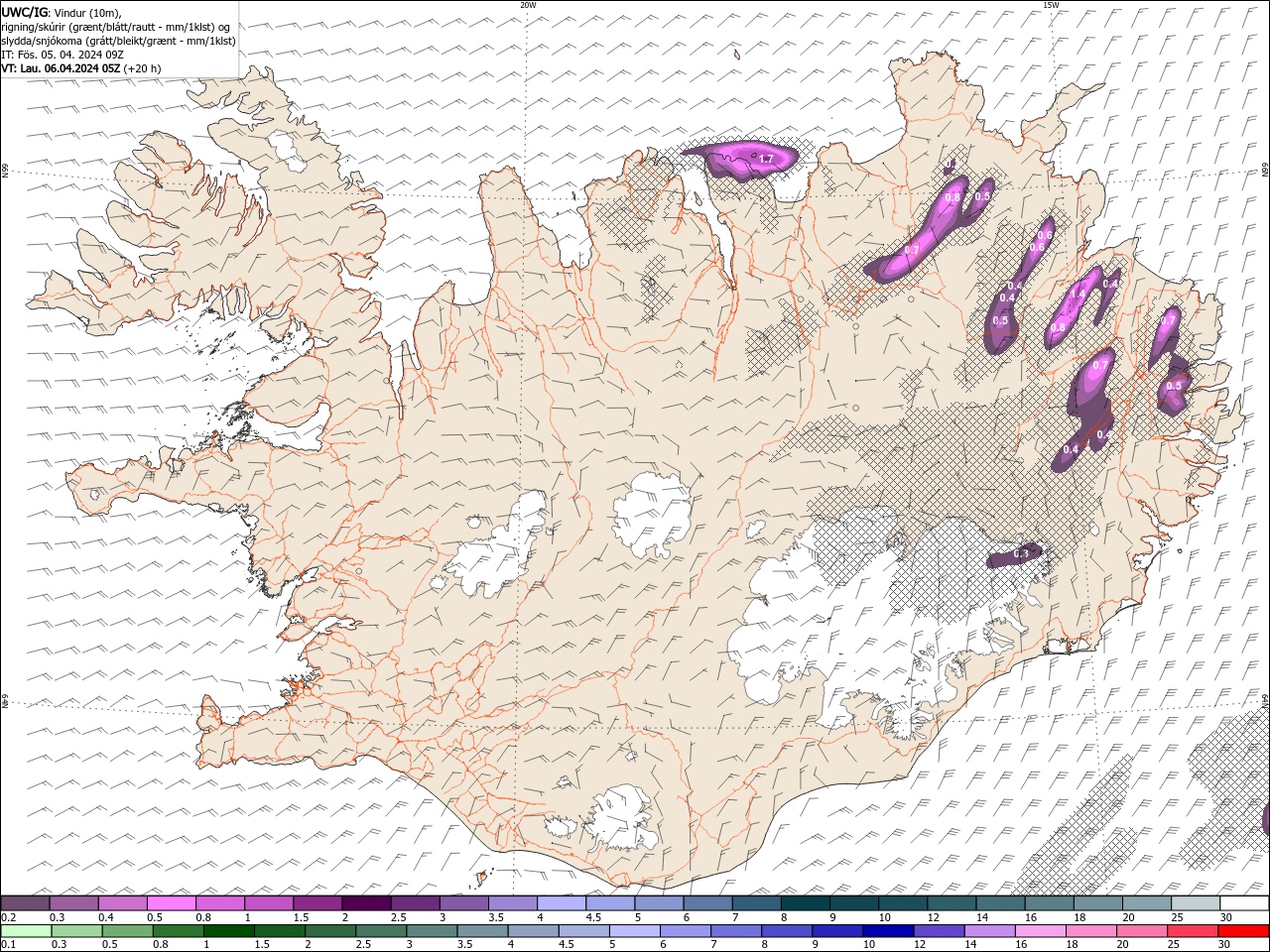The height and width of the screenshot is (952, 1270).
Task: Click the initial time 'IT: Fös. 05. 04. 2024 09Z'
Action: [62, 55]
